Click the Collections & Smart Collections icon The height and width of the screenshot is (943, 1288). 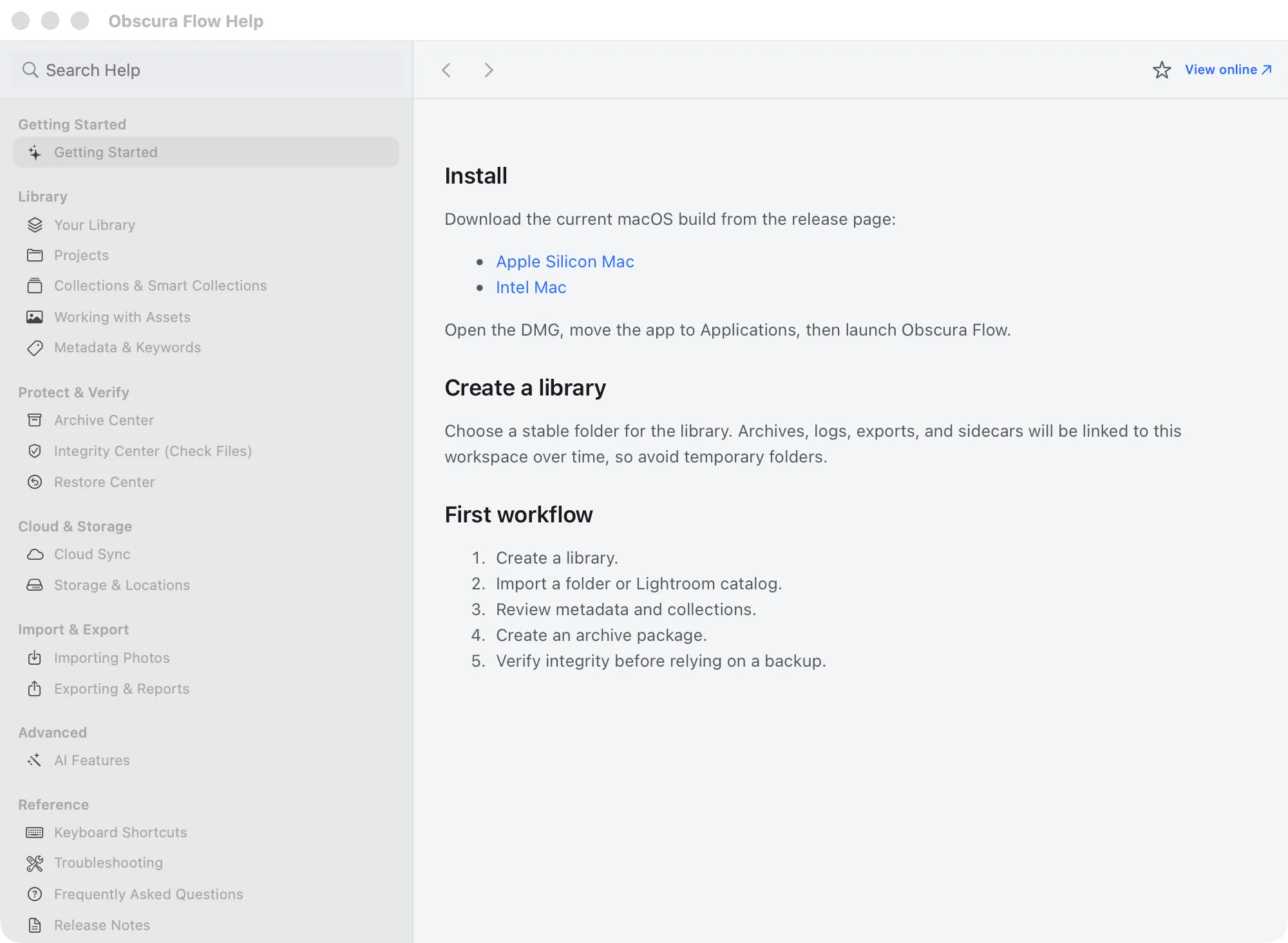(35, 285)
